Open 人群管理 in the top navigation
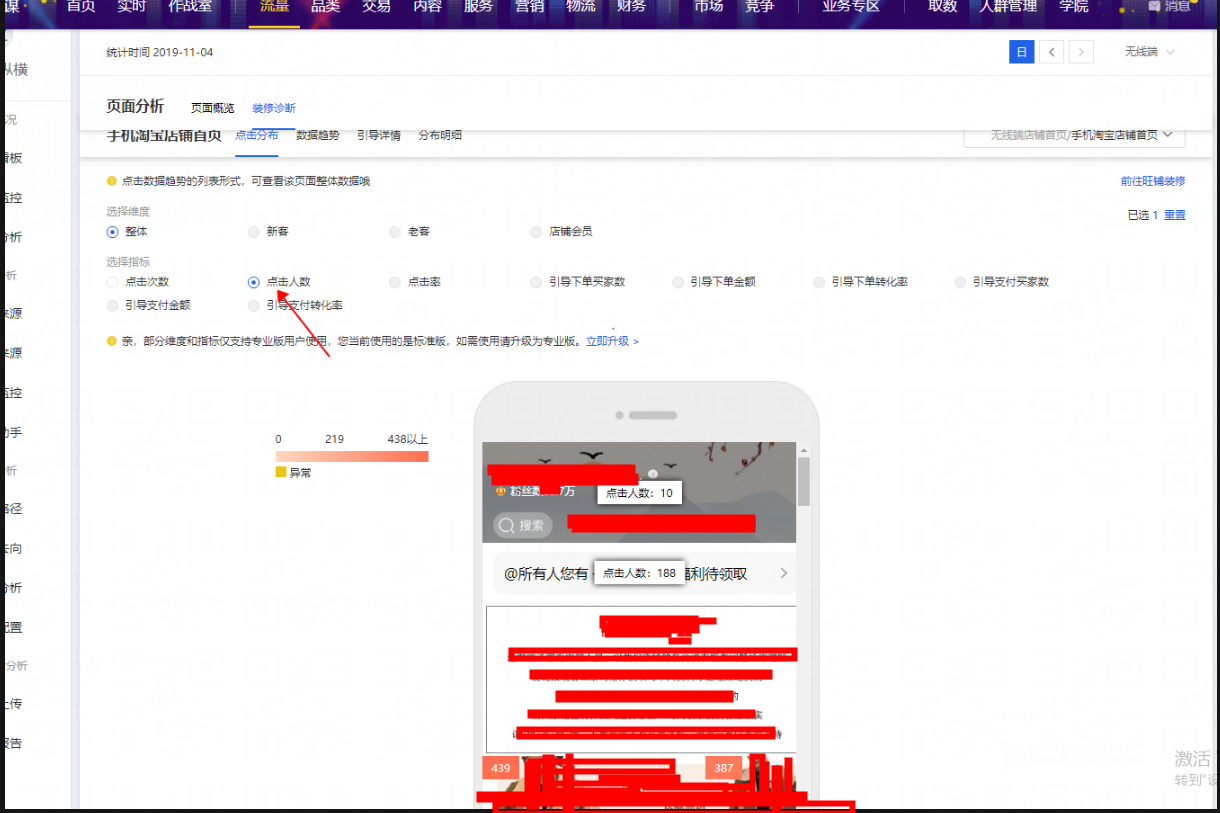This screenshot has height=813, width=1220. [1008, 7]
